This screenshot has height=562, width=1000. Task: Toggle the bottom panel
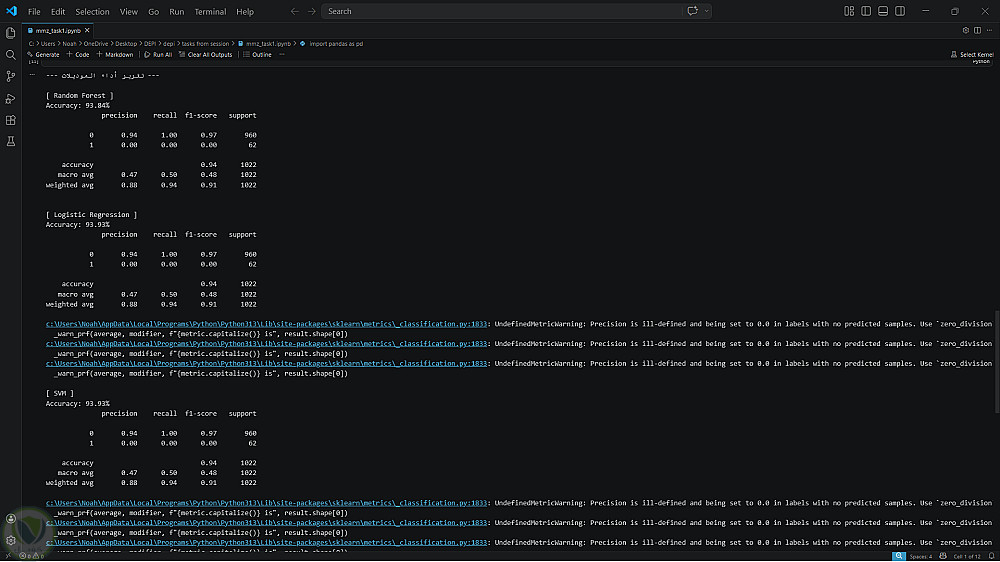click(x=883, y=11)
